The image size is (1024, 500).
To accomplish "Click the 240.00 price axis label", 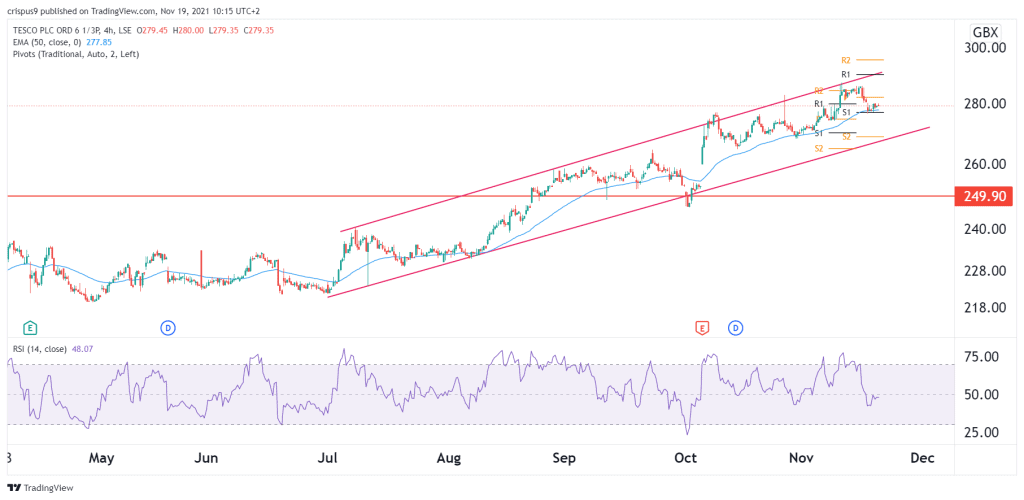I will click(x=984, y=229).
